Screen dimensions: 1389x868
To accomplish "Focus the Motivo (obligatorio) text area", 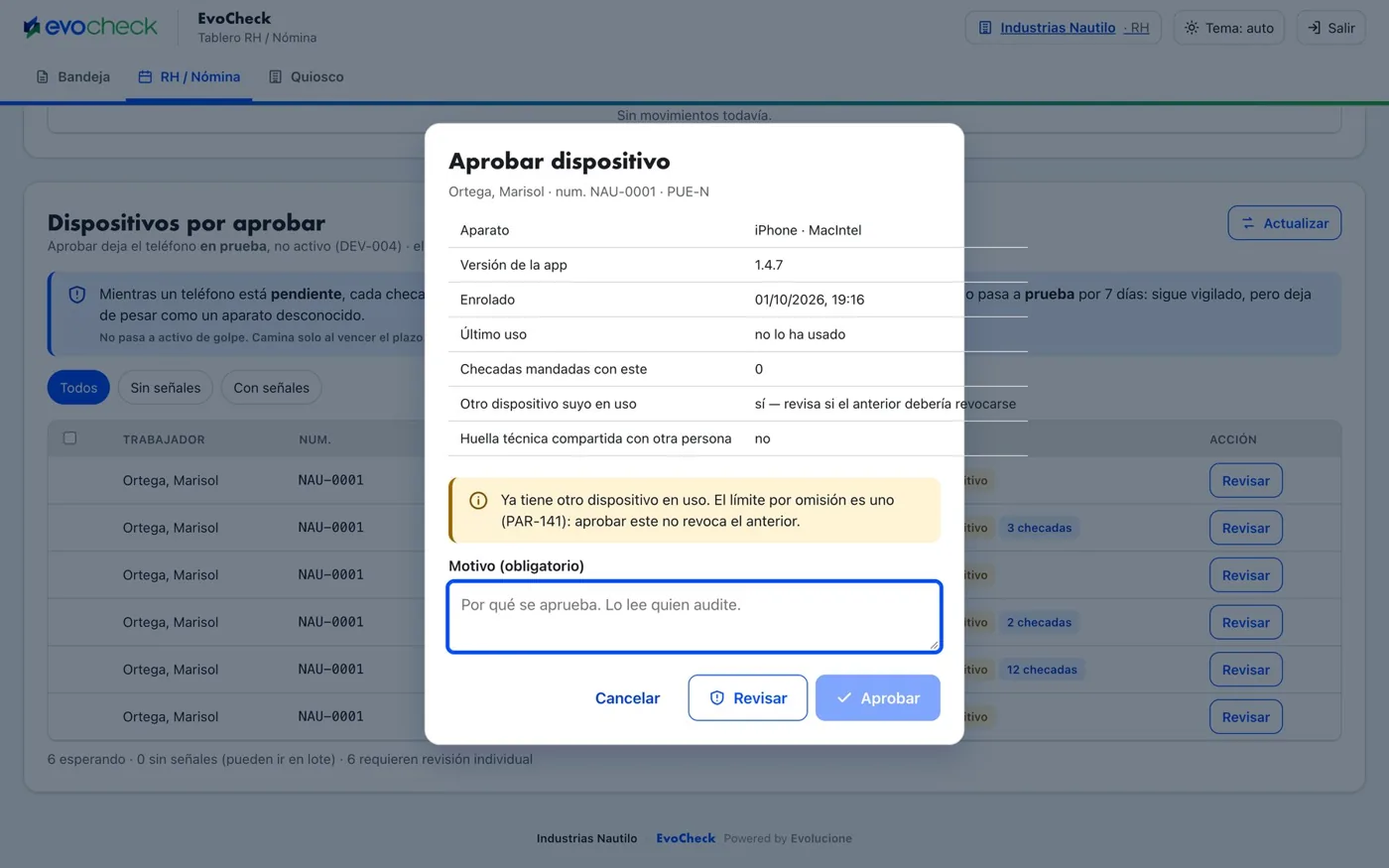I will (694, 617).
